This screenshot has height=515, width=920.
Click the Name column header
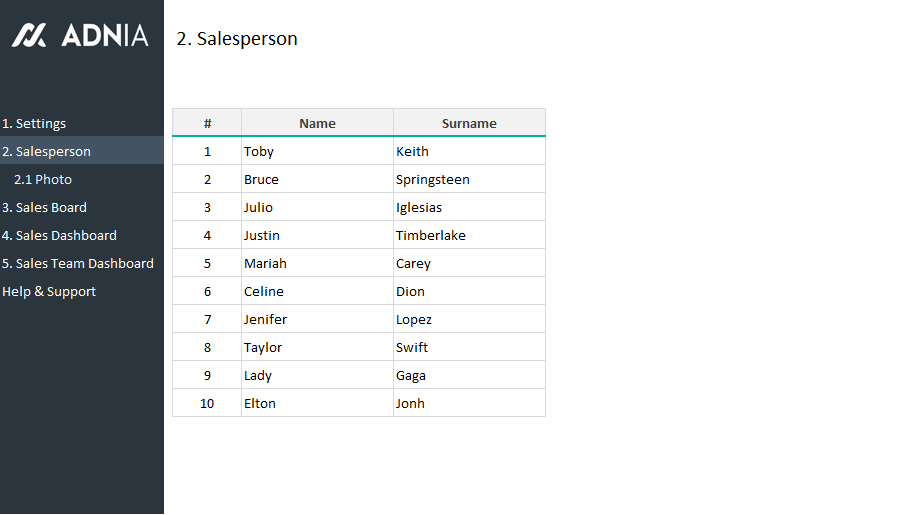(x=317, y=123)
